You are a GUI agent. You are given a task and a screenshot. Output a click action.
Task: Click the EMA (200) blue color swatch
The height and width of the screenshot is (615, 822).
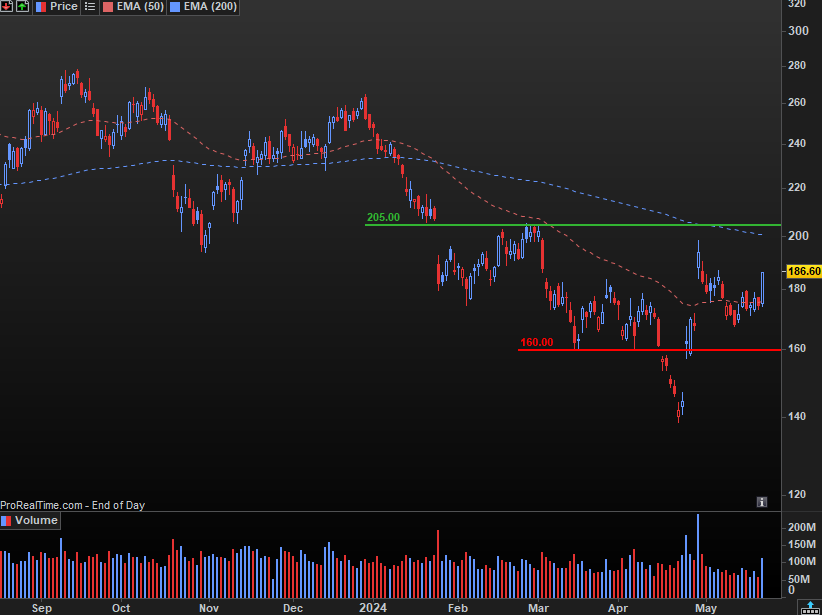point(176,7)
